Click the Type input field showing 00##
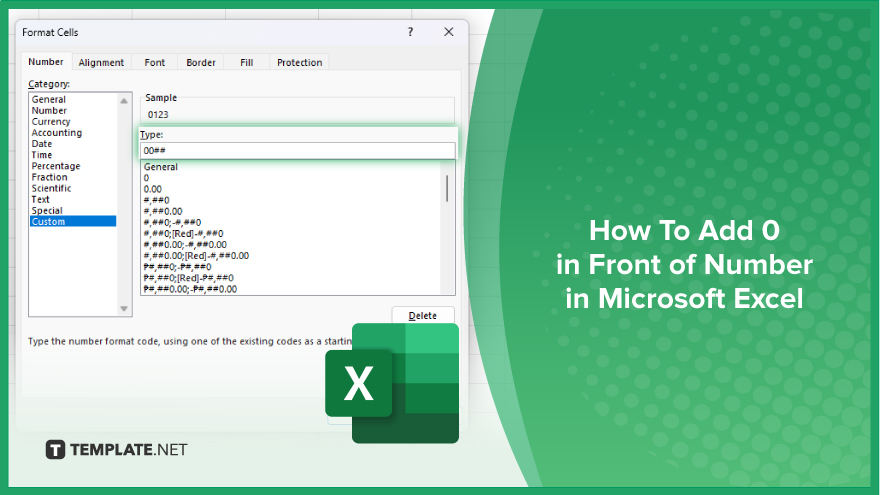Viewport: 880px width, 495px height. click(x=297, y=150)
